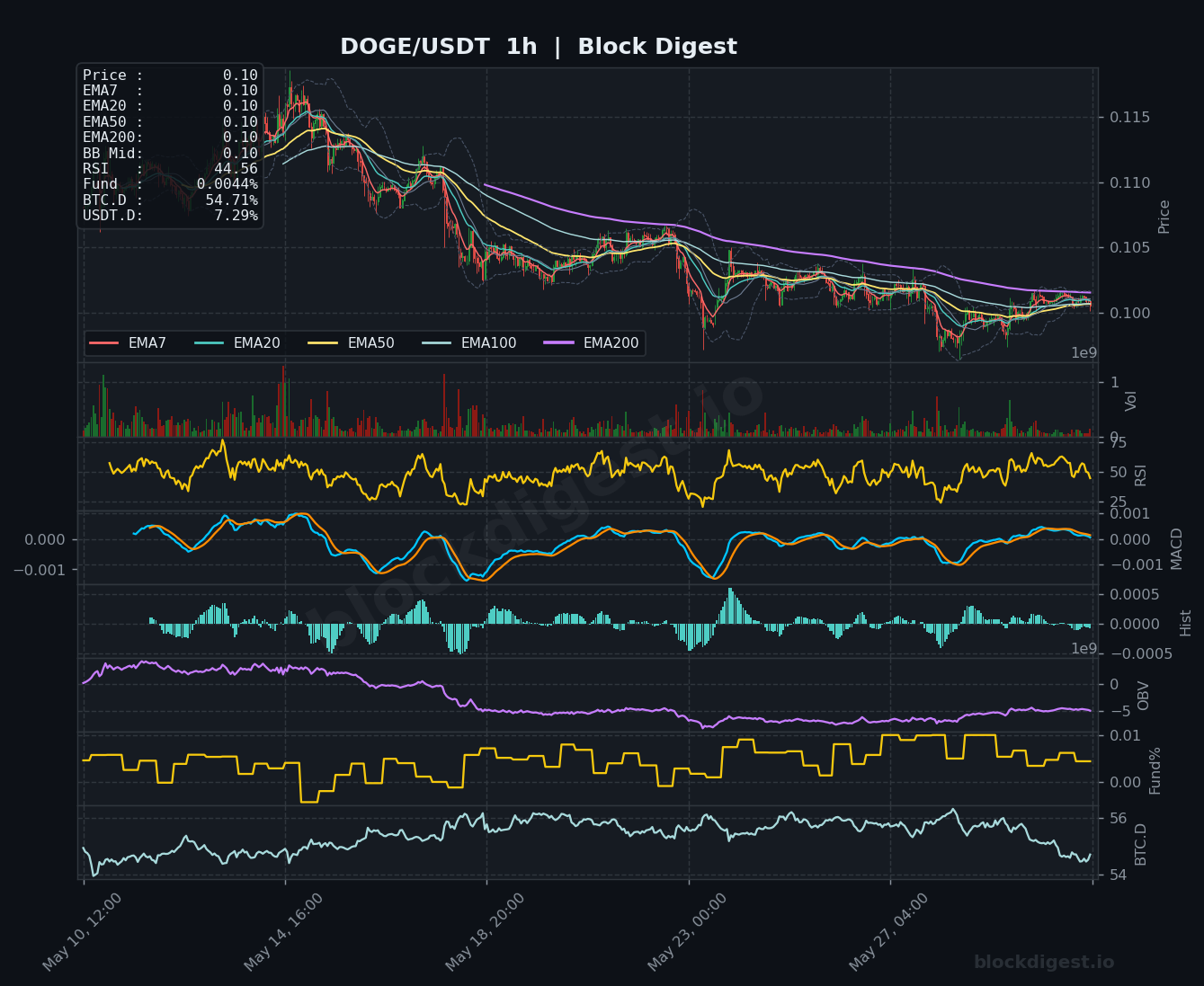Click the USDT.D 7.29% readout
This screenshot has height=986, width=1204.
click(x=170, y=216)
